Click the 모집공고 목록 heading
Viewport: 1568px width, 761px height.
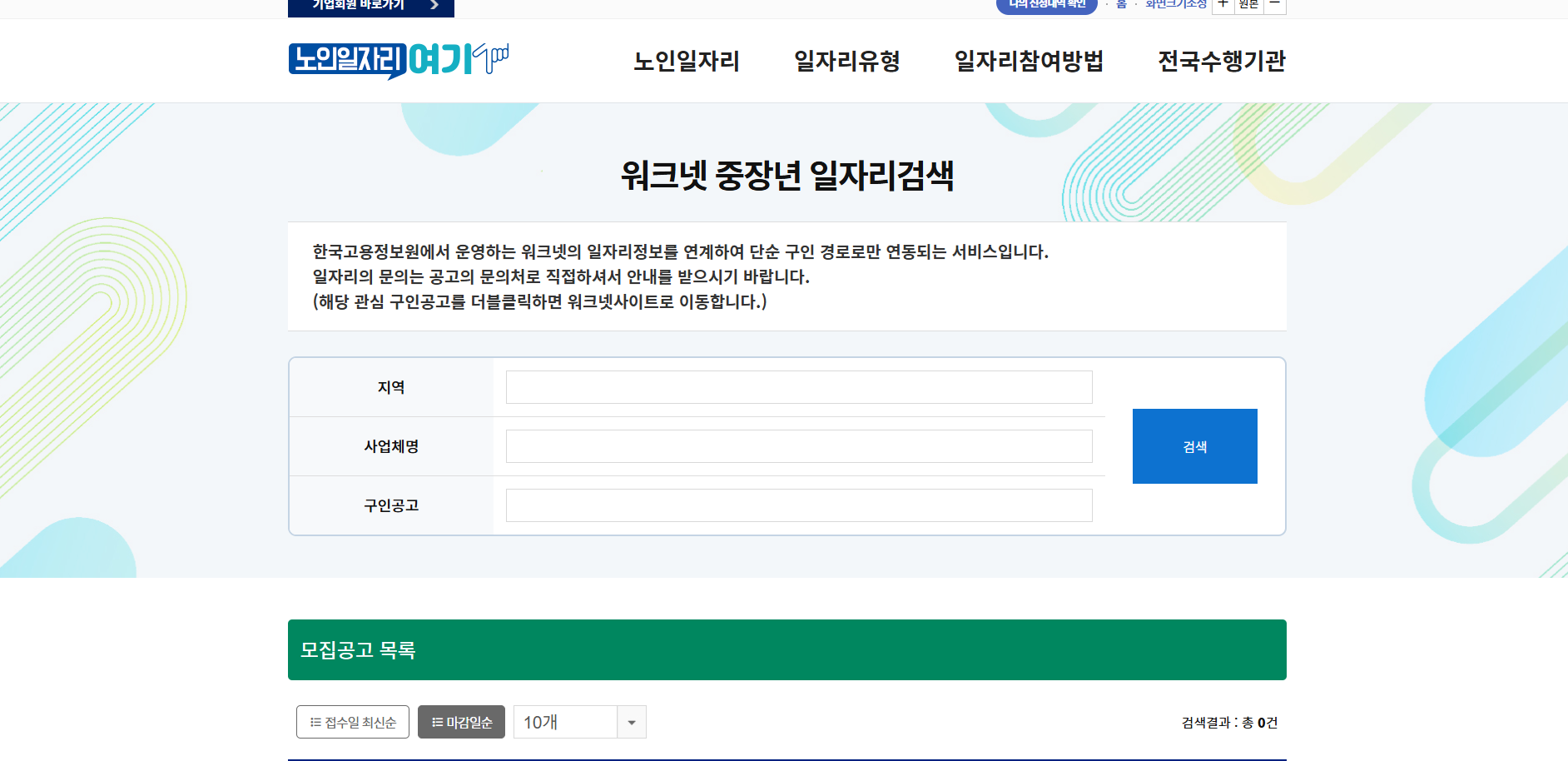point(358,650)
